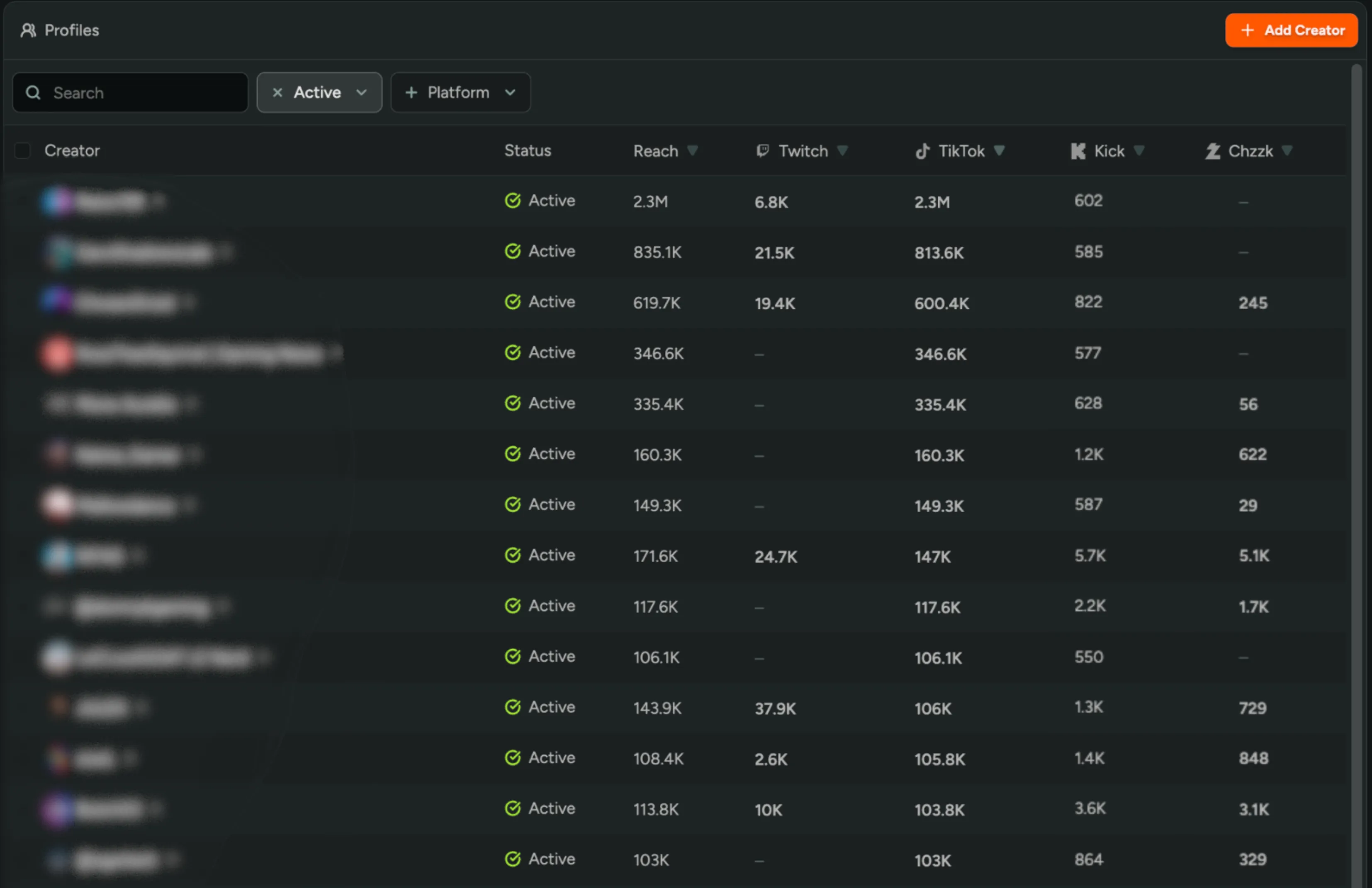Click the plus icon in the Platform filter
This screenshot has width=1372, height=888.
(x=411, y=92)
